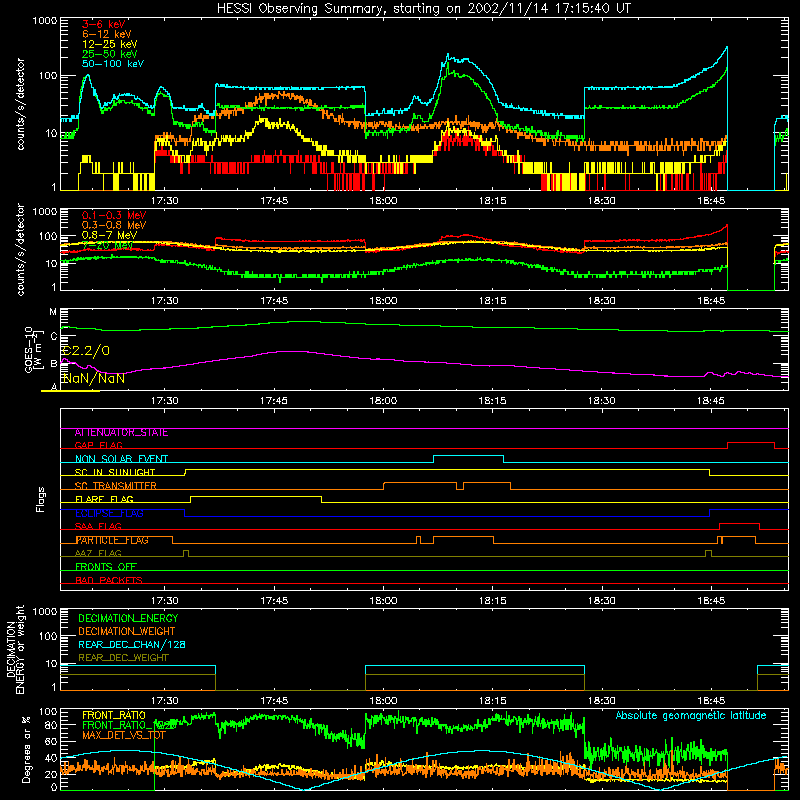Screen dimensions: 800x800
Task: Click the PARTICLE_FLAG label
Action: pyautogui.click(x=112, y=540)
